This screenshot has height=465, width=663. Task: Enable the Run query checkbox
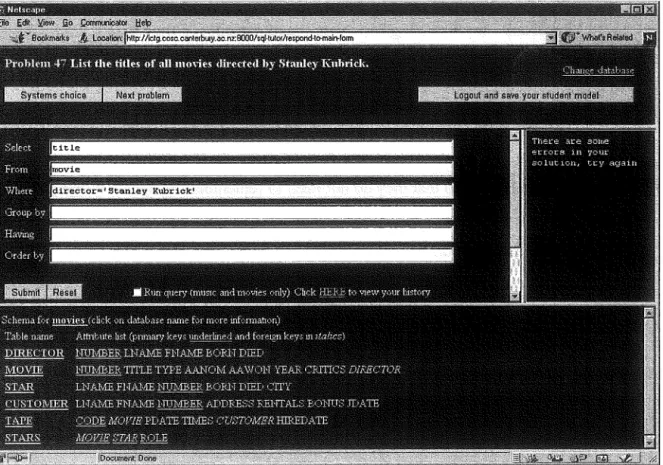click(x=137, y=292)
